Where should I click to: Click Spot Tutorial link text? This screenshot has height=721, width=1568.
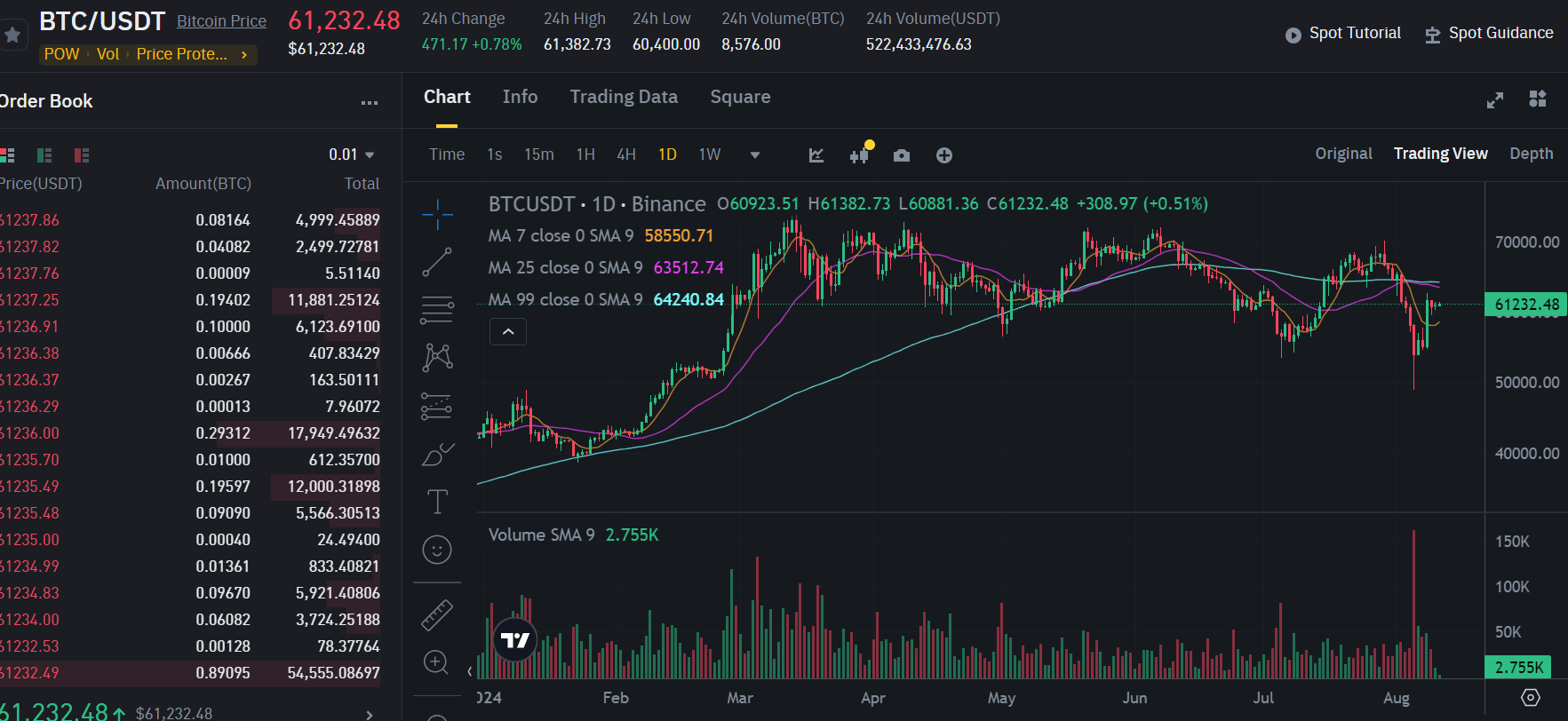[x=1355, y=33]
